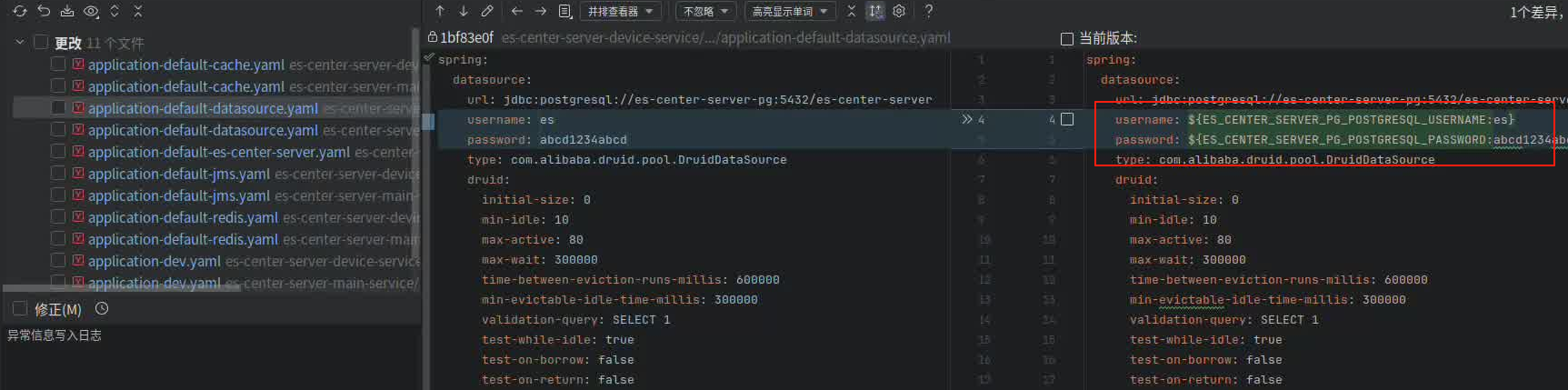Image resolution: width=1568 pixels, height=390 pixels.
Task: Jump to next difference with down arrow
Action: pos(464,11)
